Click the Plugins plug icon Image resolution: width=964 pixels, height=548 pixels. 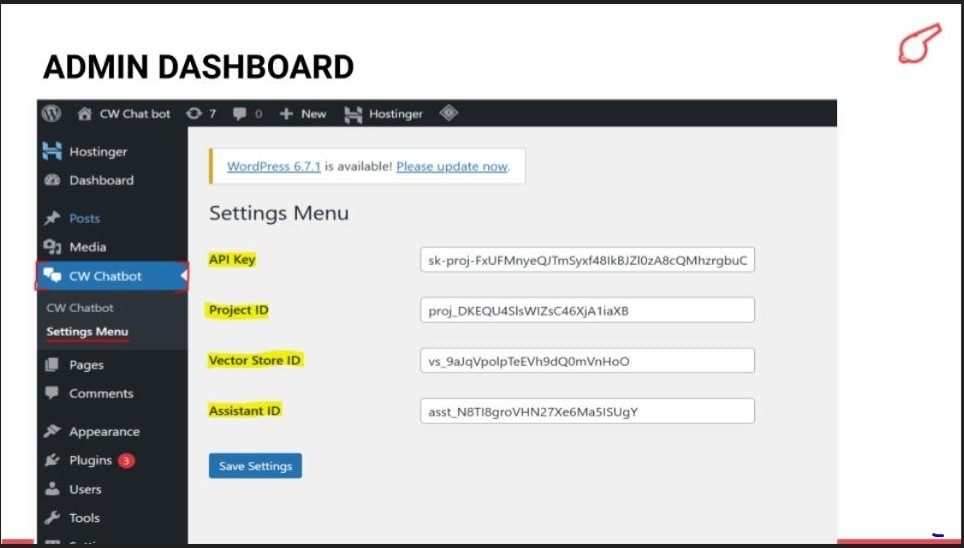(52, 460)
